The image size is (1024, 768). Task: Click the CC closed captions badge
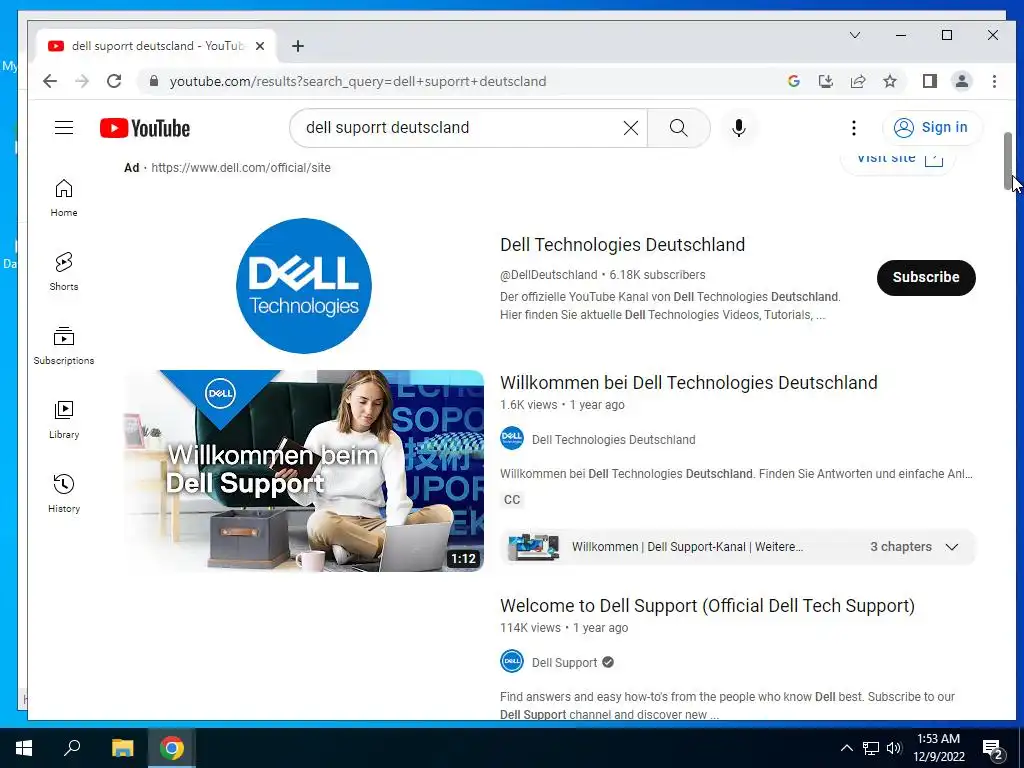pos(512,500)
